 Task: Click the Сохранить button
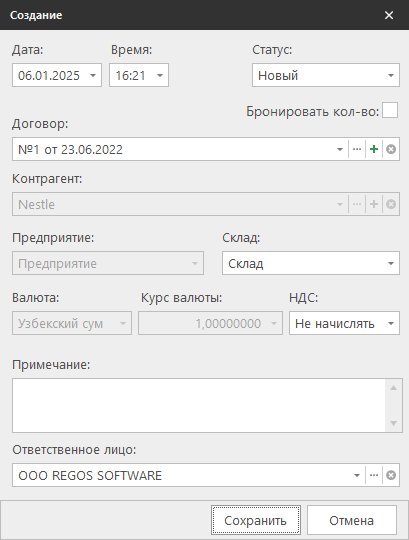coord(256,520)
